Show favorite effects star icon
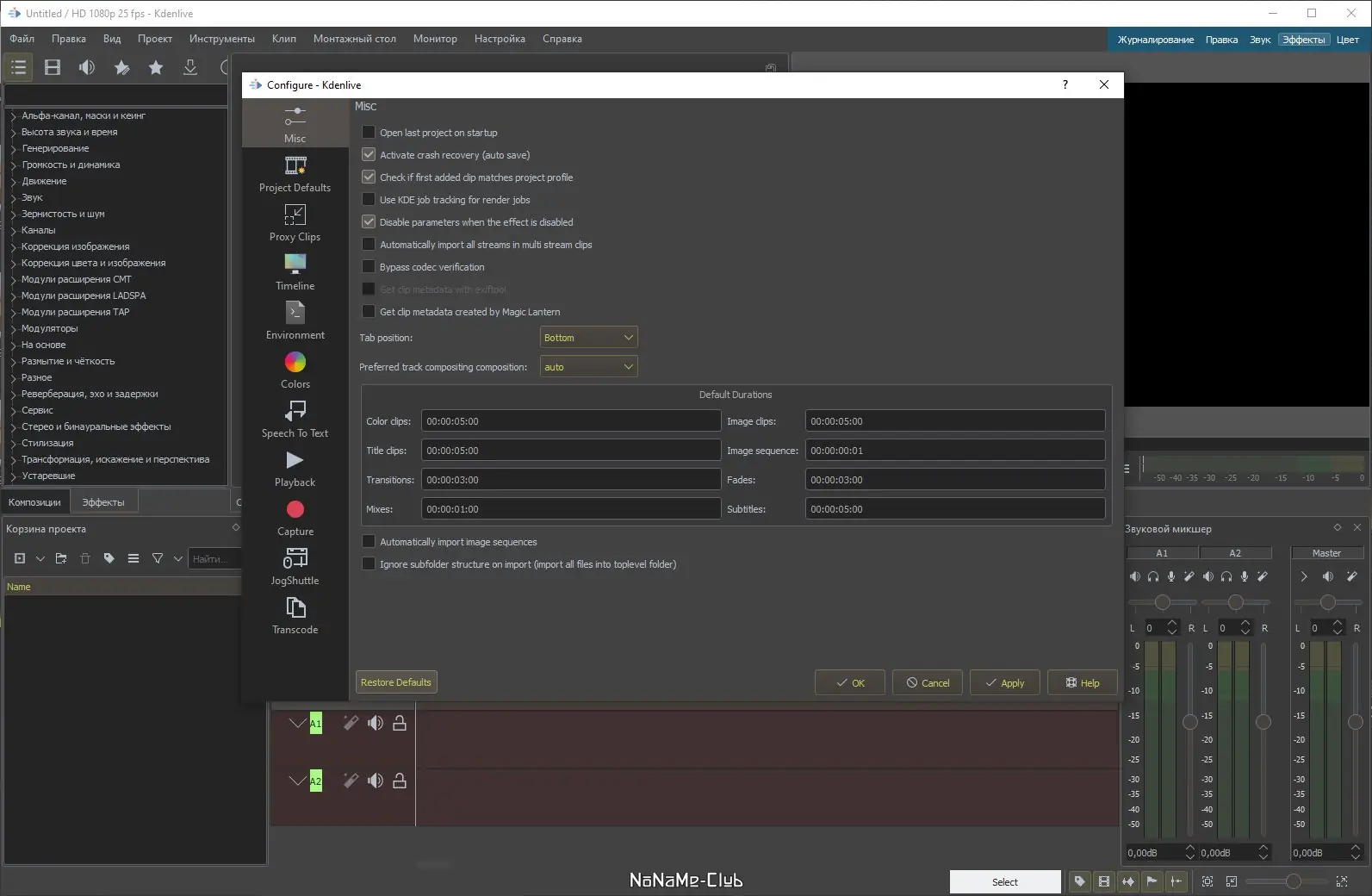The height and width of the screenshot is (896, 1372). [x=156, y=67]
